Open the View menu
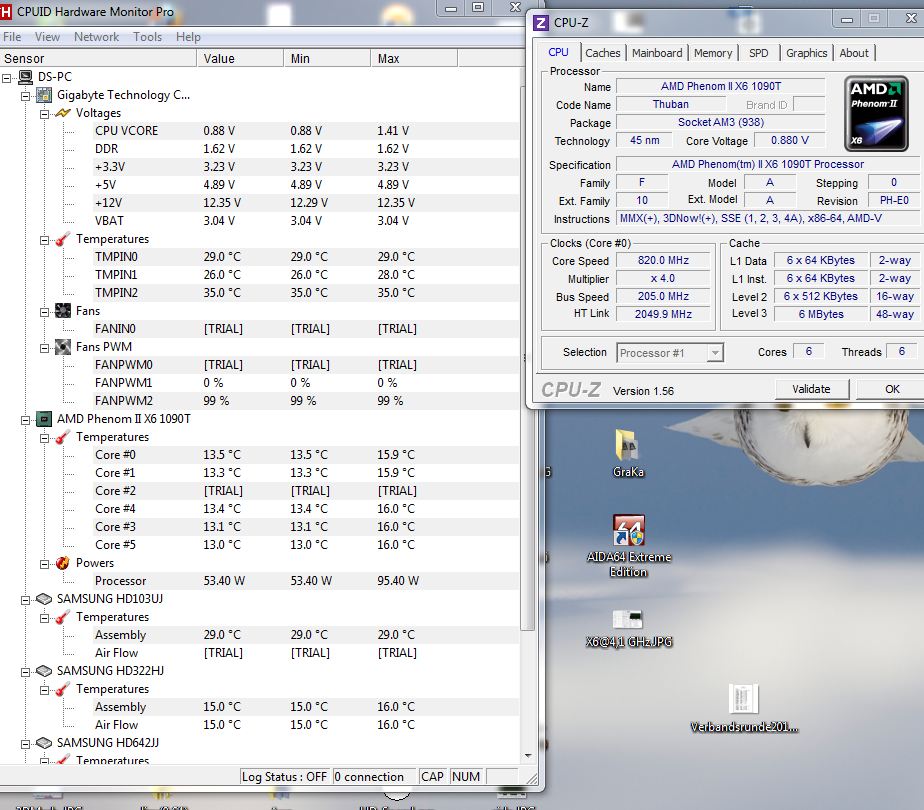 tap(47, 37)
